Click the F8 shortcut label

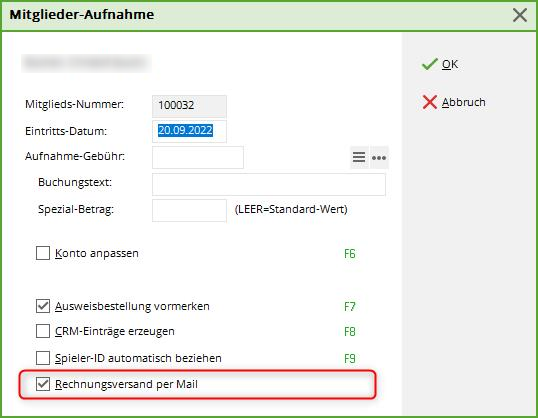coord(350,332)
